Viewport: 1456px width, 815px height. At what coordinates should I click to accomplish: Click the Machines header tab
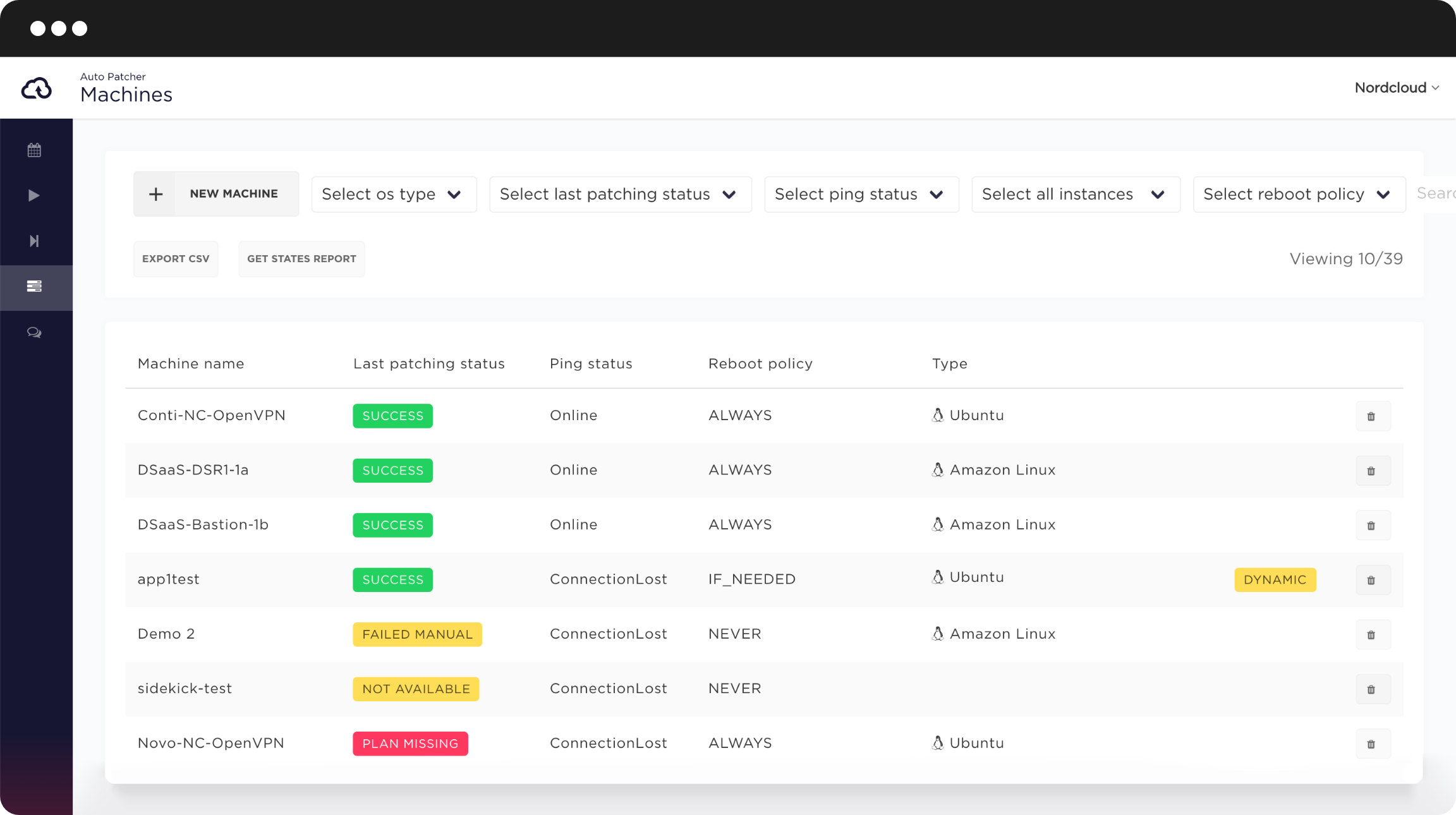coord(124,95)
